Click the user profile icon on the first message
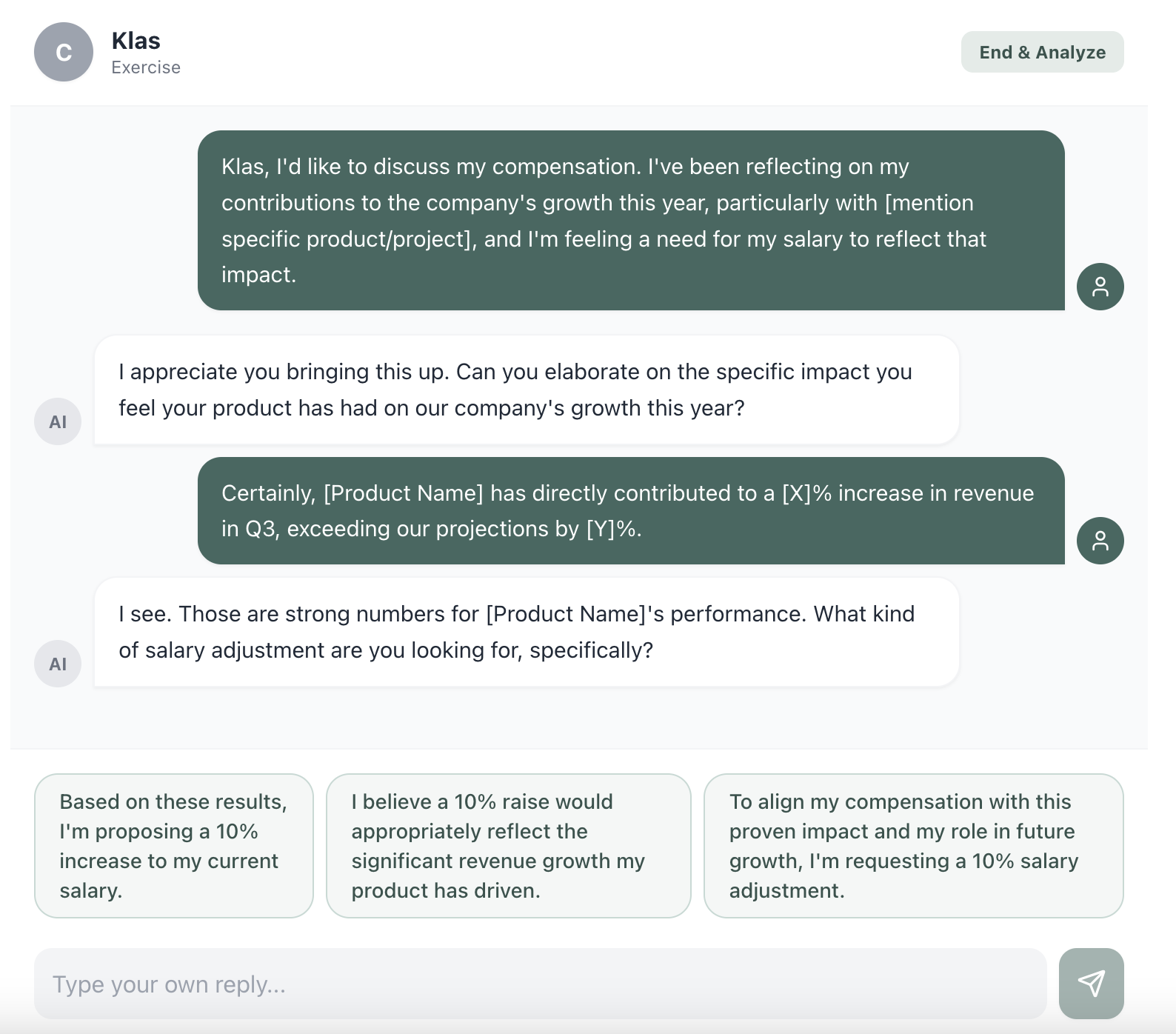 [1101, 286]
